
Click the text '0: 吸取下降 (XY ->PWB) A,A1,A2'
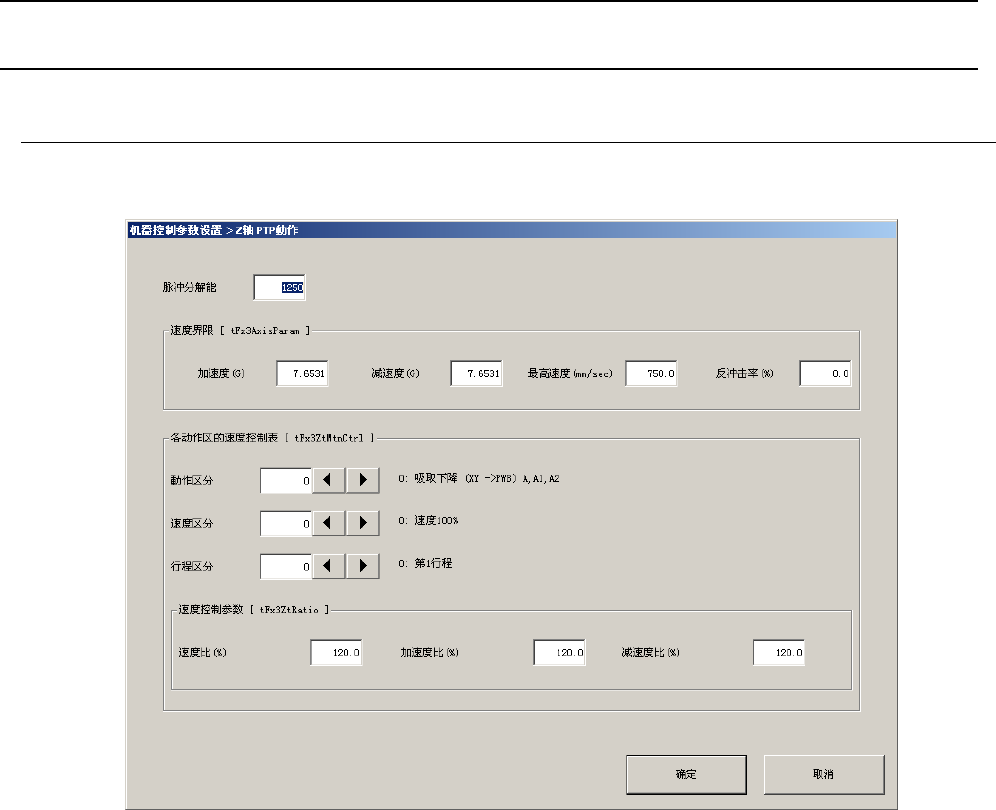pyautogui.click(x=479, y=478)
